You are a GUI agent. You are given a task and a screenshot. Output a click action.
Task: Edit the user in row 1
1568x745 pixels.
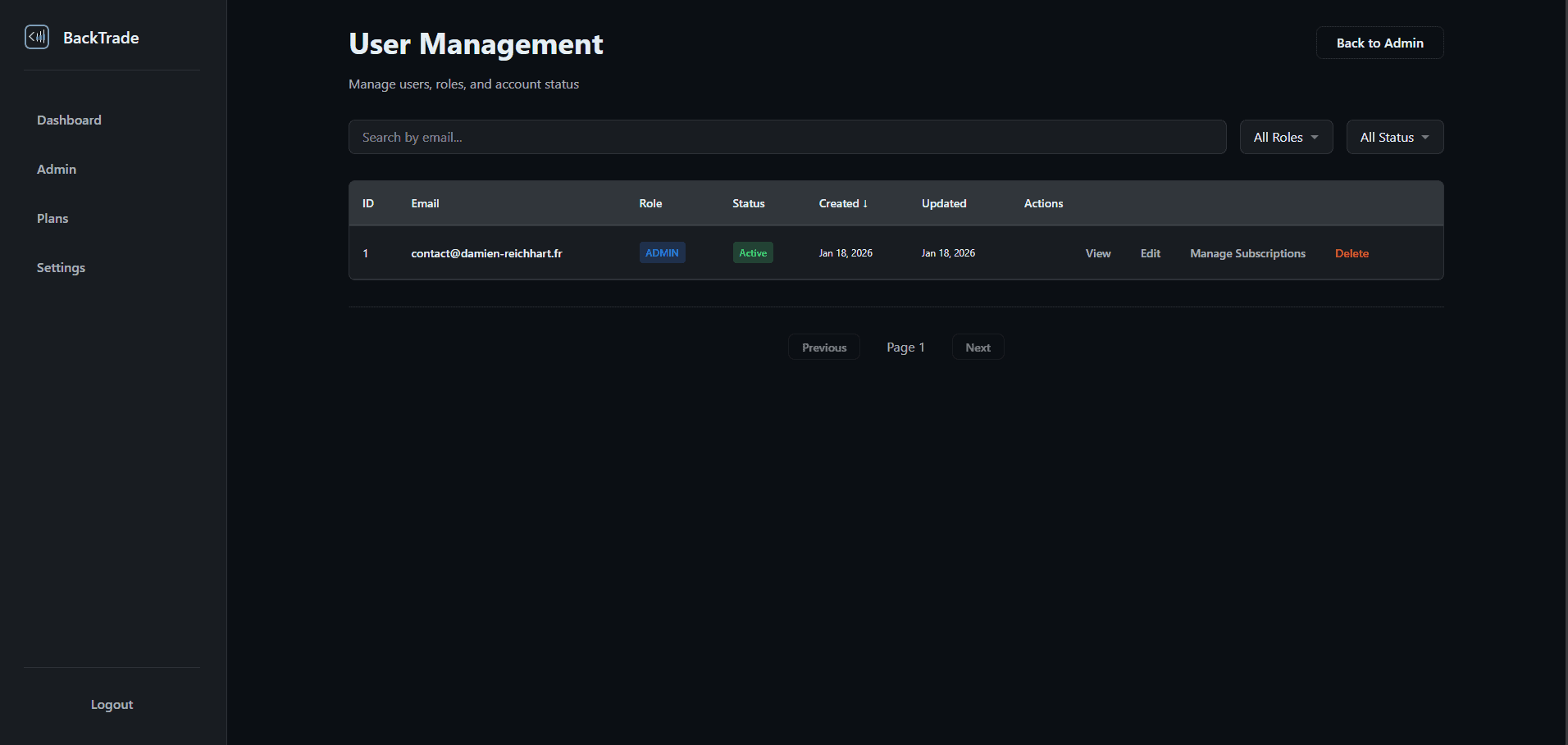tap(1150, 253)
